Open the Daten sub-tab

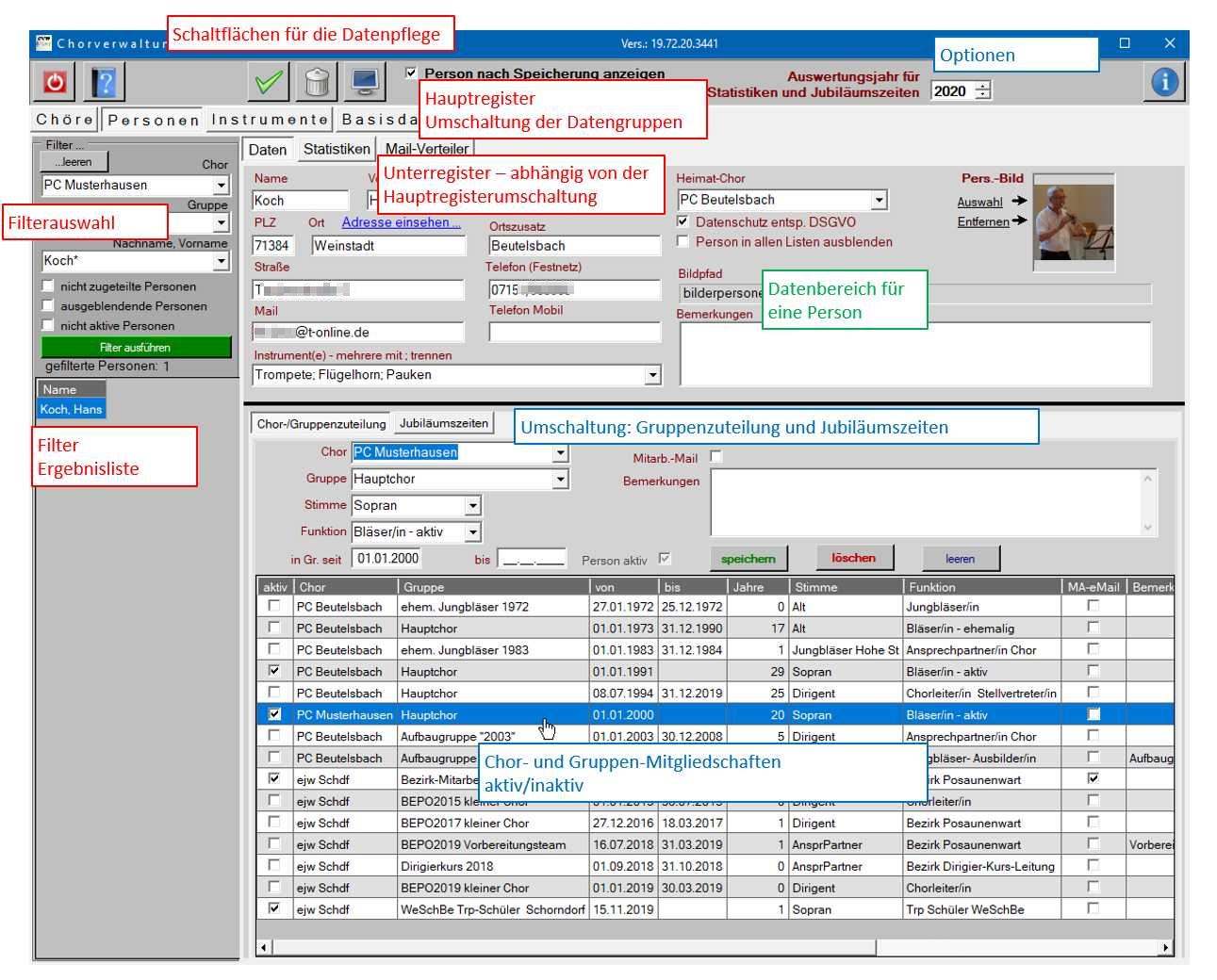coord(268,150)
